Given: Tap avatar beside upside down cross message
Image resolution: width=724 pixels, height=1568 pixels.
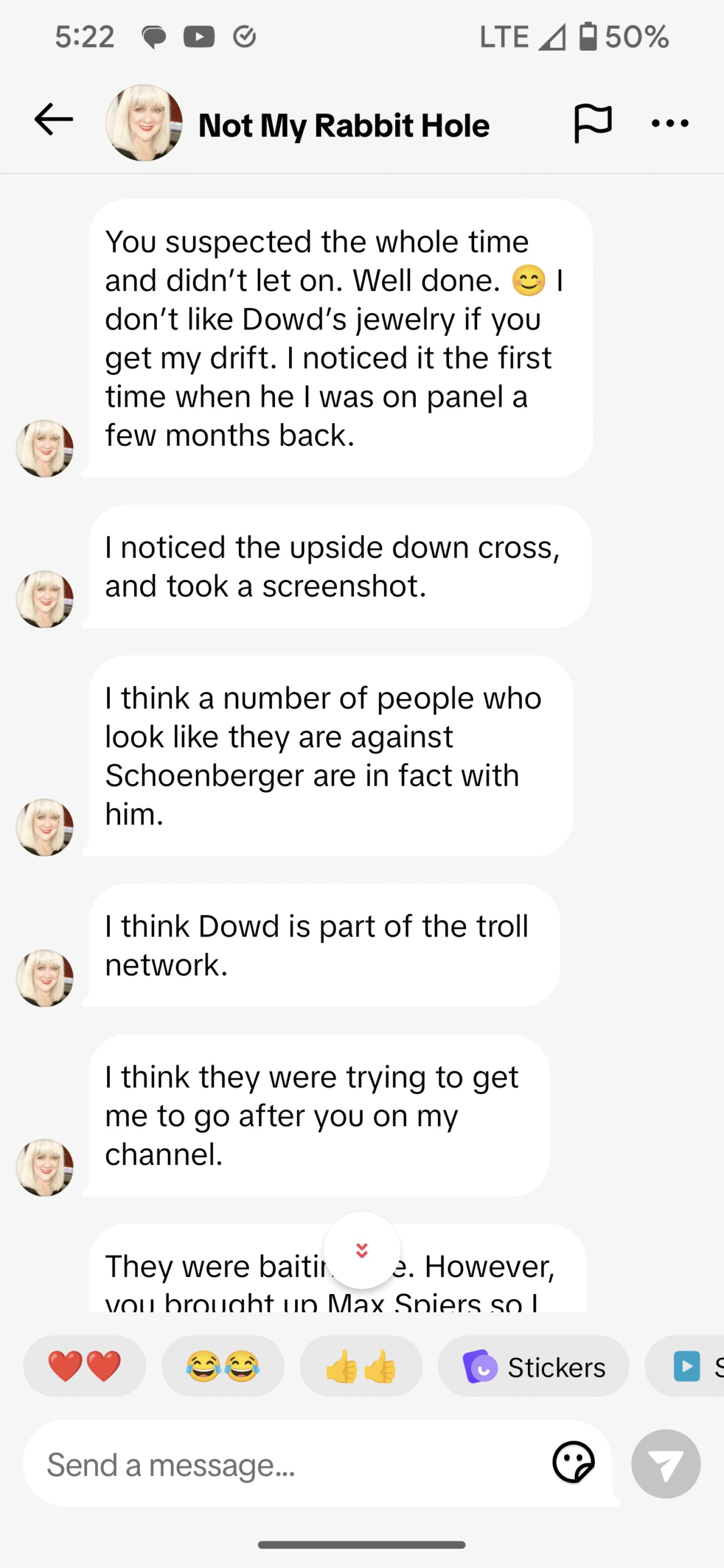Looking at the screenshot, I should pos(45,599).
